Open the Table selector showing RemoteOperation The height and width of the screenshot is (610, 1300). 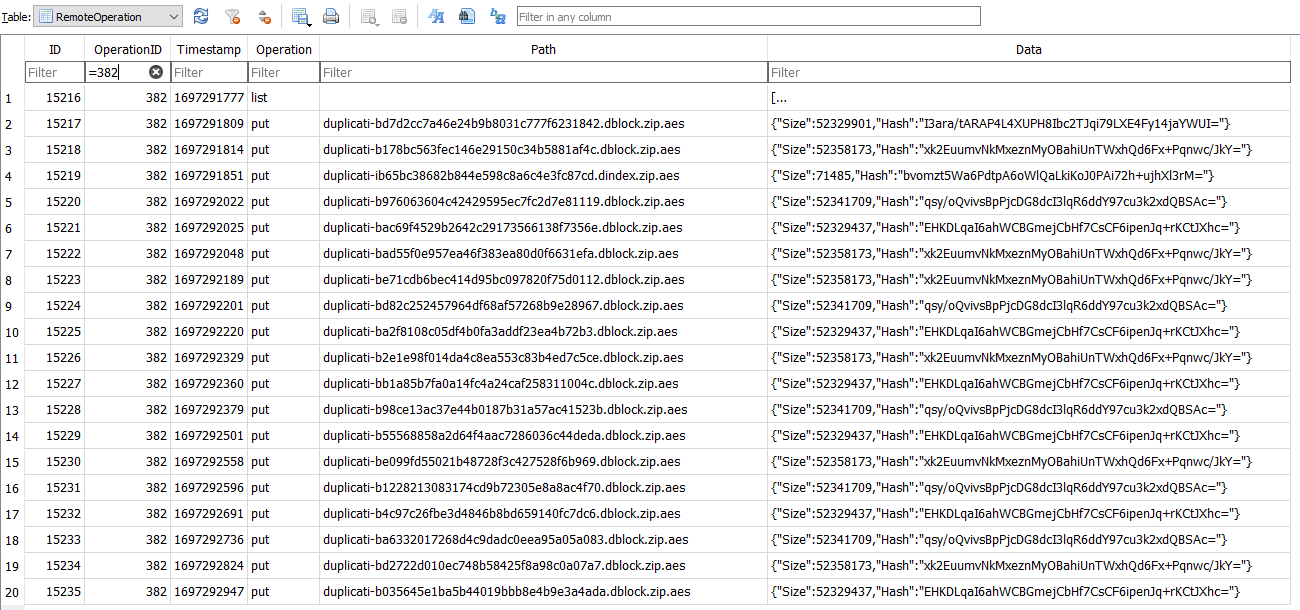[x=107, y=16]
